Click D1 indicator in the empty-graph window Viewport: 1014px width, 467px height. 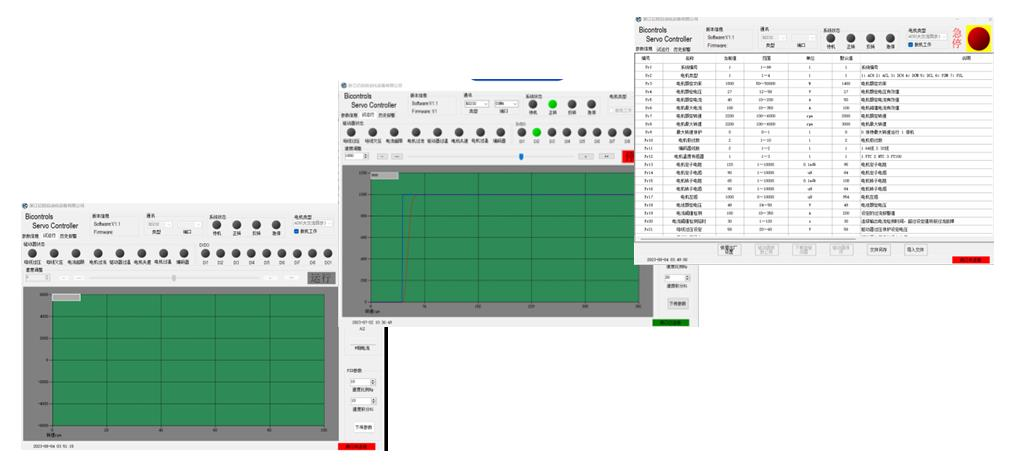coord(205,254)
